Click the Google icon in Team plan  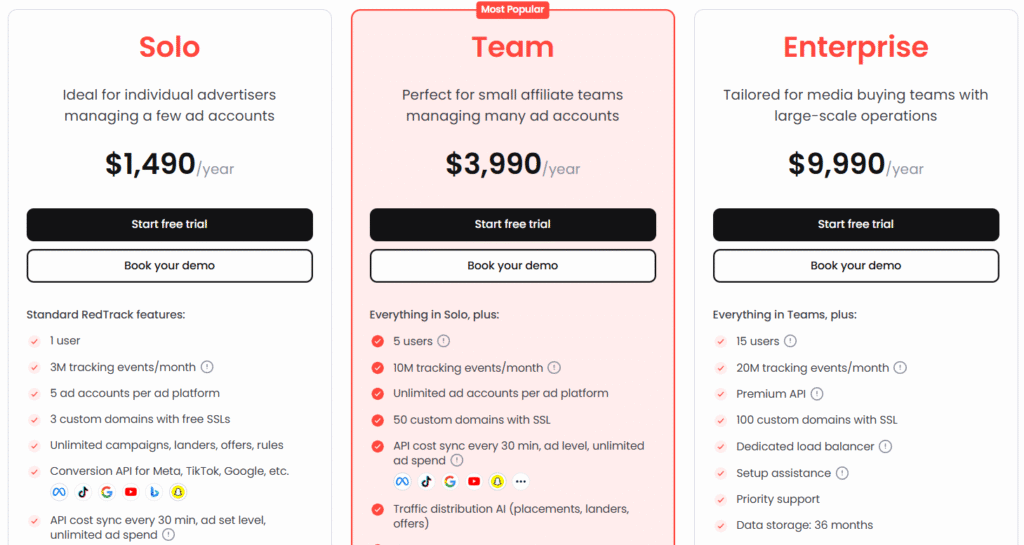450,482
